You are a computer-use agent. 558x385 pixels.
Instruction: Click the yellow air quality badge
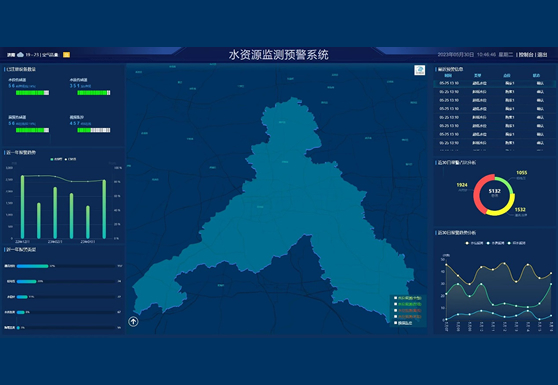[66, 54]
